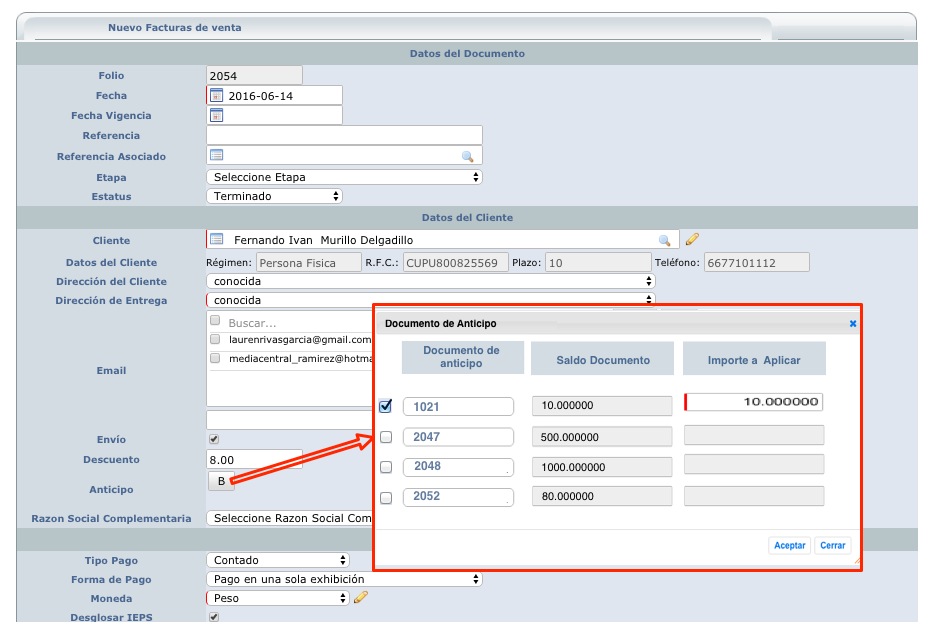The height and width of the screenshot is (631, 938).
Task: Open the Fecha Vigencia calendar icon
Action: pyautogui.click(x=217, y=115)
